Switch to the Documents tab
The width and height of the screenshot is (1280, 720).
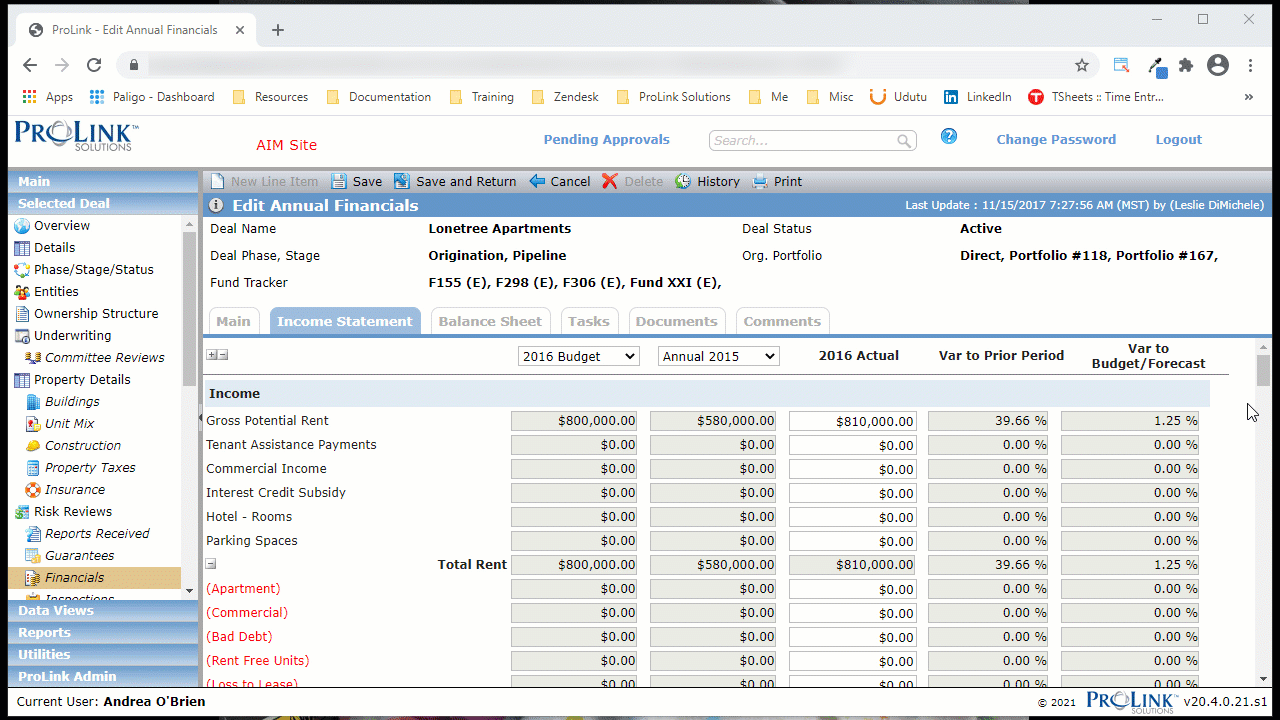tap(677, 321)
